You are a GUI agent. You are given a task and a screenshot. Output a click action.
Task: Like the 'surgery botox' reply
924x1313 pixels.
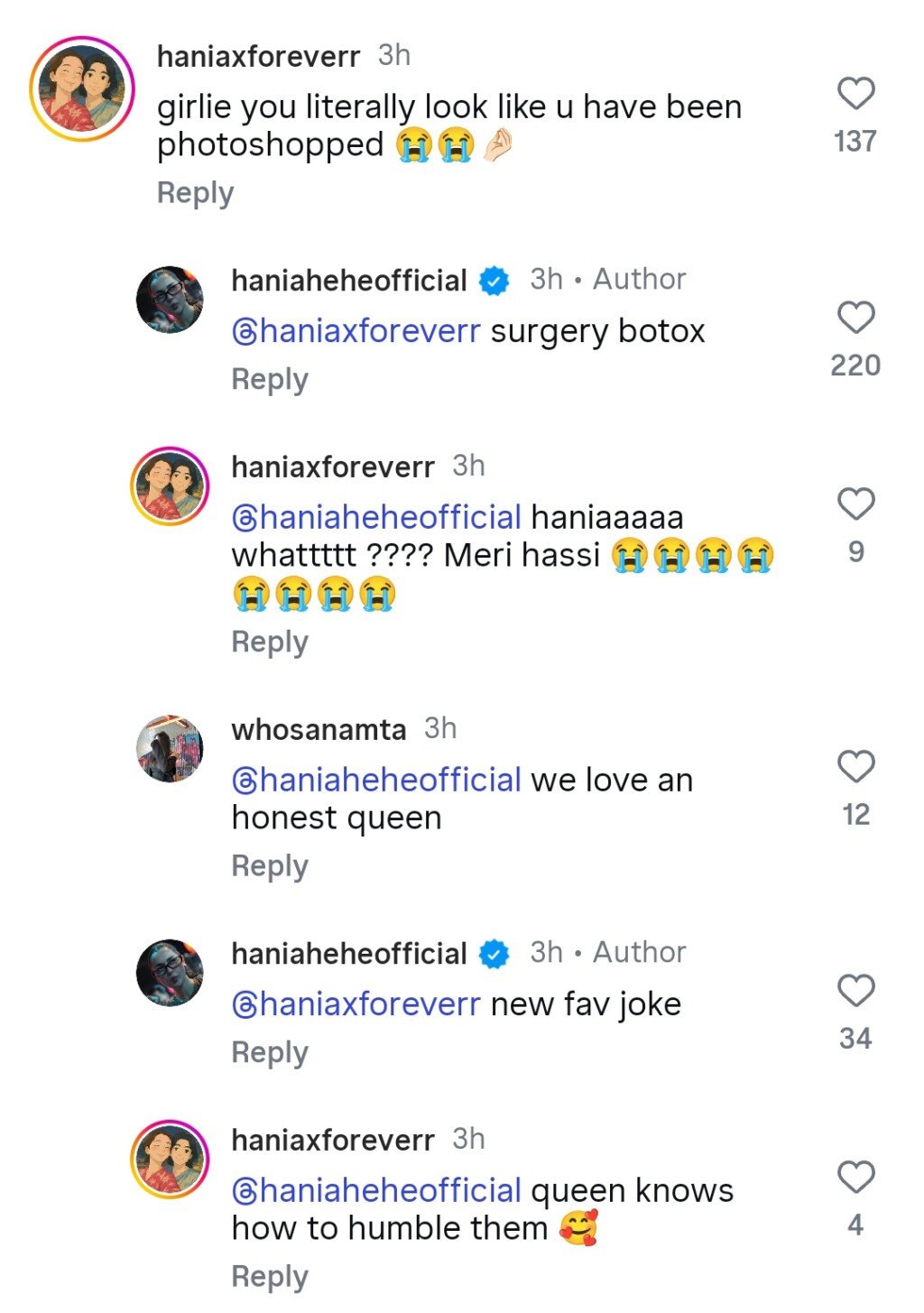855,318
